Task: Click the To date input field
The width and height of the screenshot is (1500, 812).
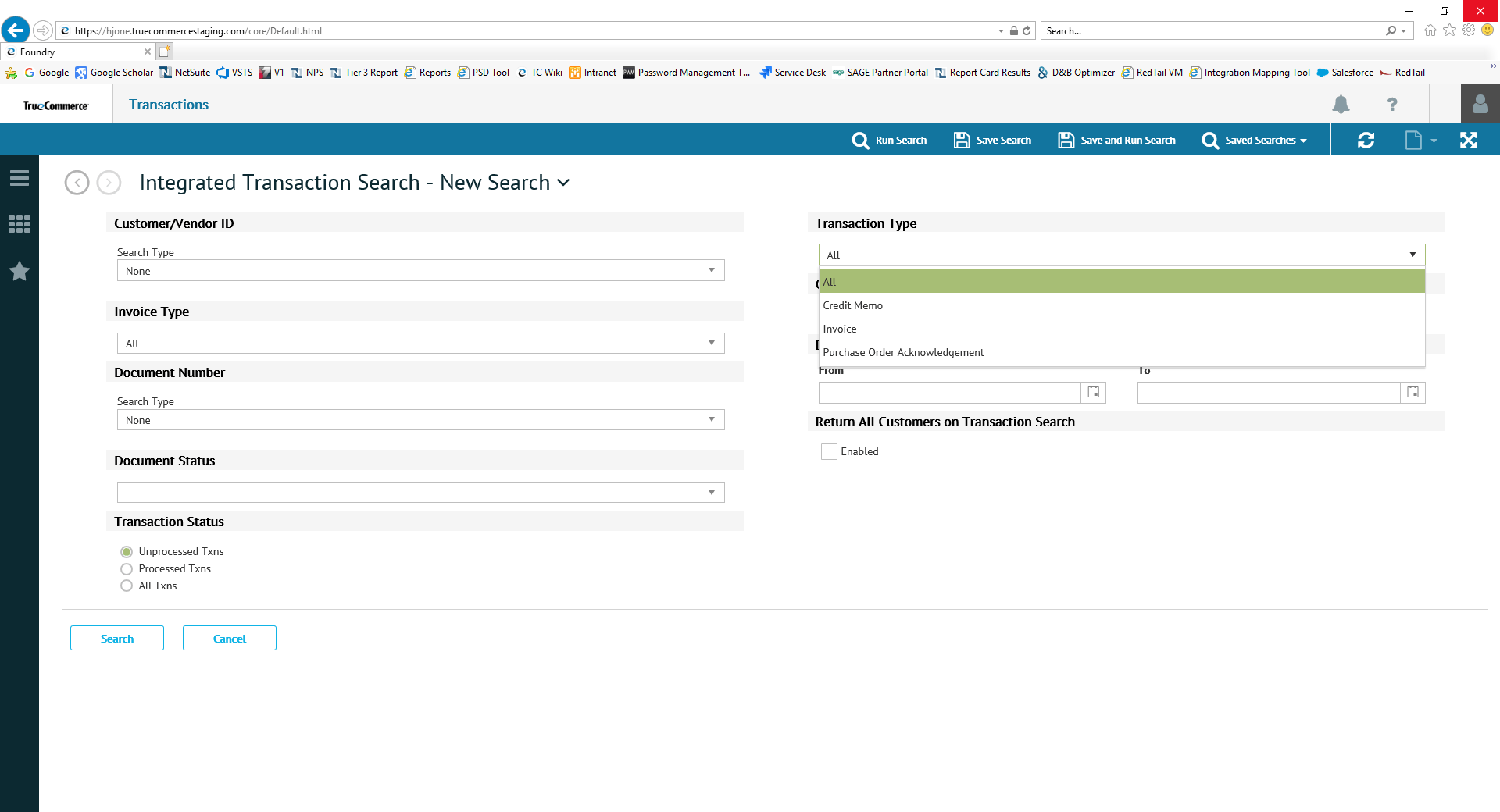Action: tap(1268, 393)
